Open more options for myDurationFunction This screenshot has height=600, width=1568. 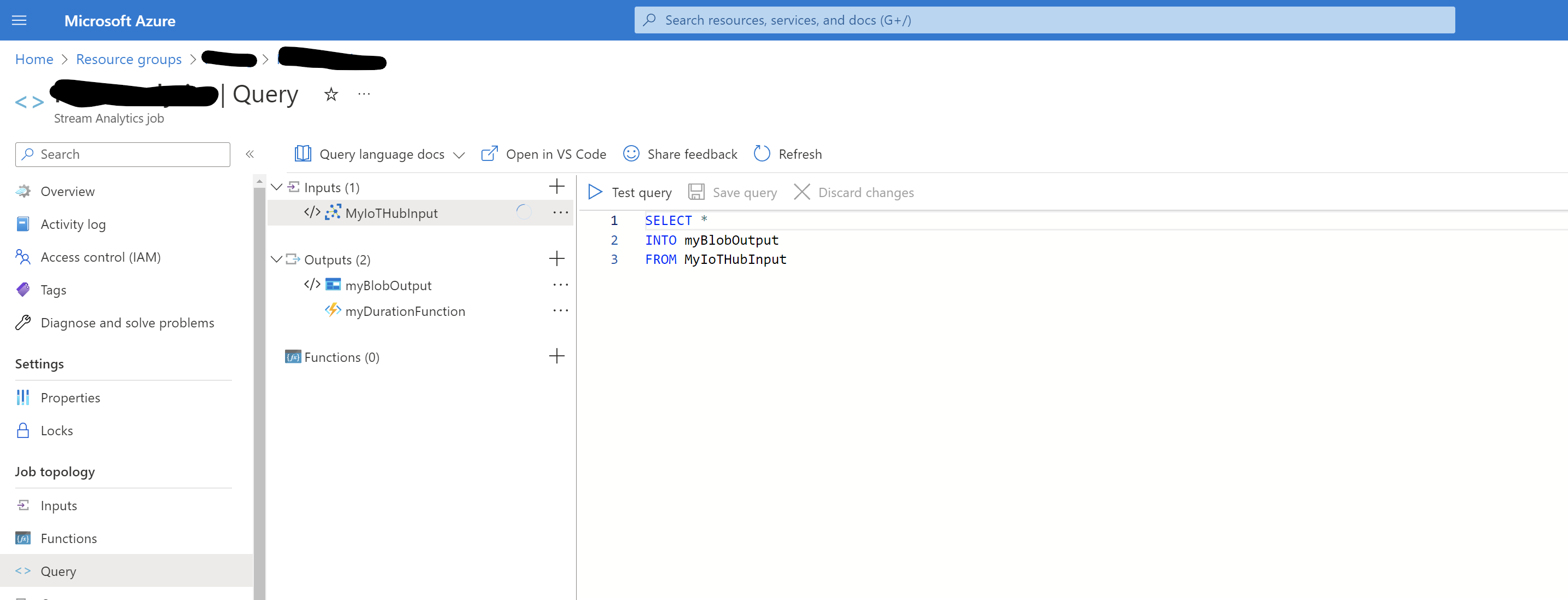coord(560,310)
